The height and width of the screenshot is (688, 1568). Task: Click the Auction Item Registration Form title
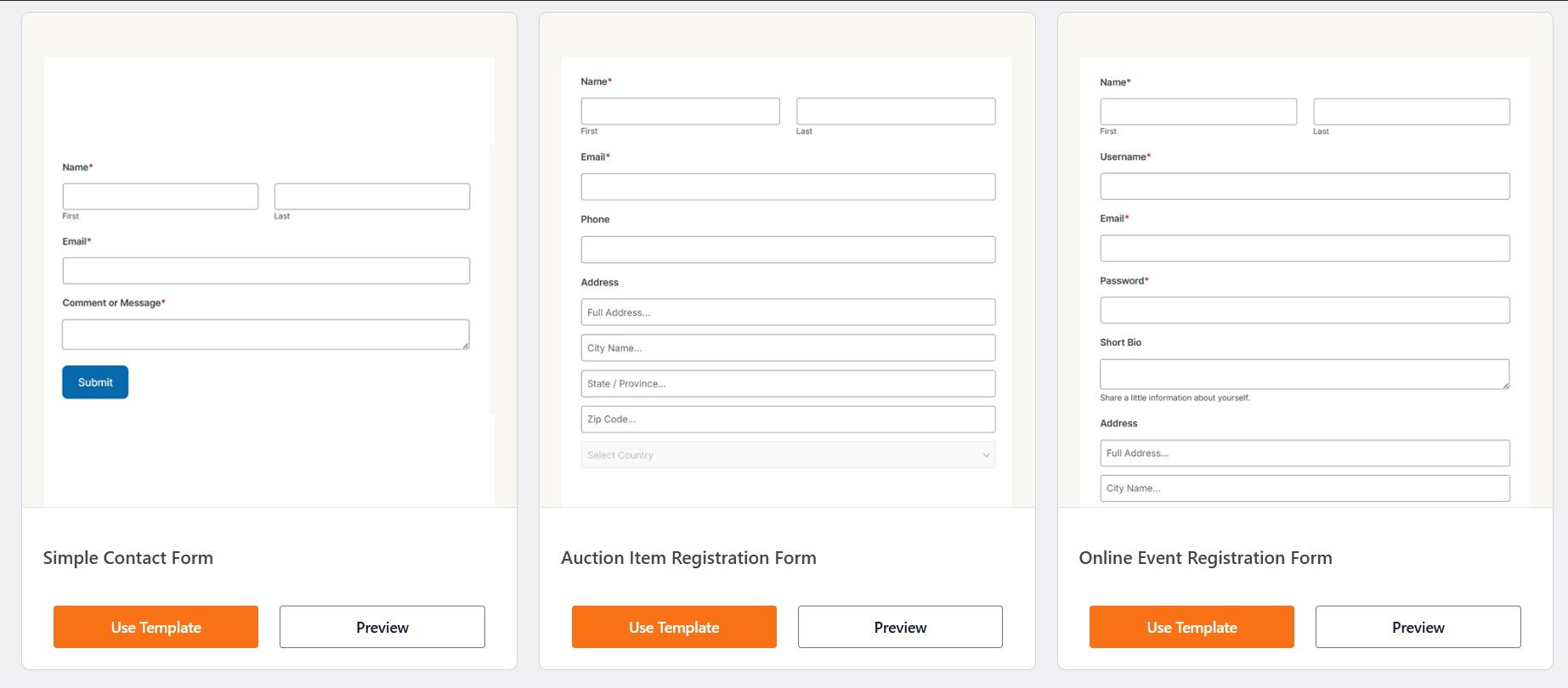coord(688,558)
